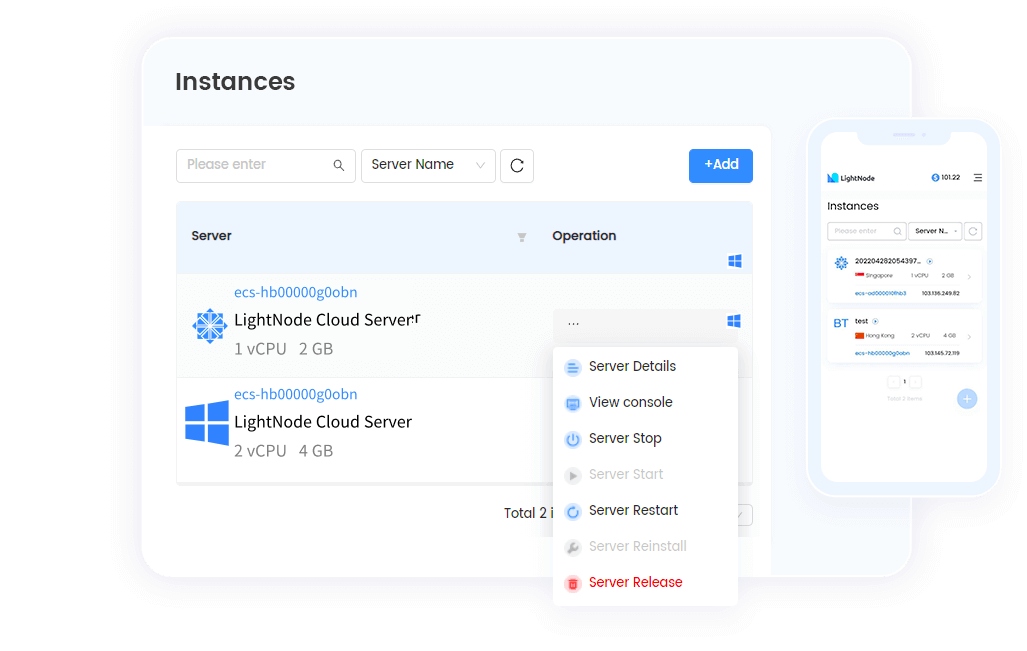This screenshot has width=1027, height=651.
Task: Click the 'Please enter' field on the phone
Action: [x=867, y=231]
